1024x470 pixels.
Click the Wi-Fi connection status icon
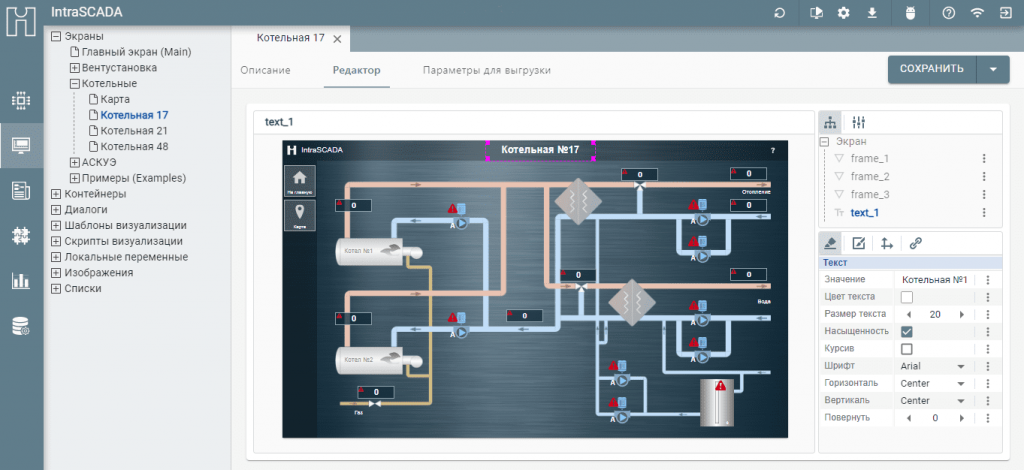pos(977,13)
